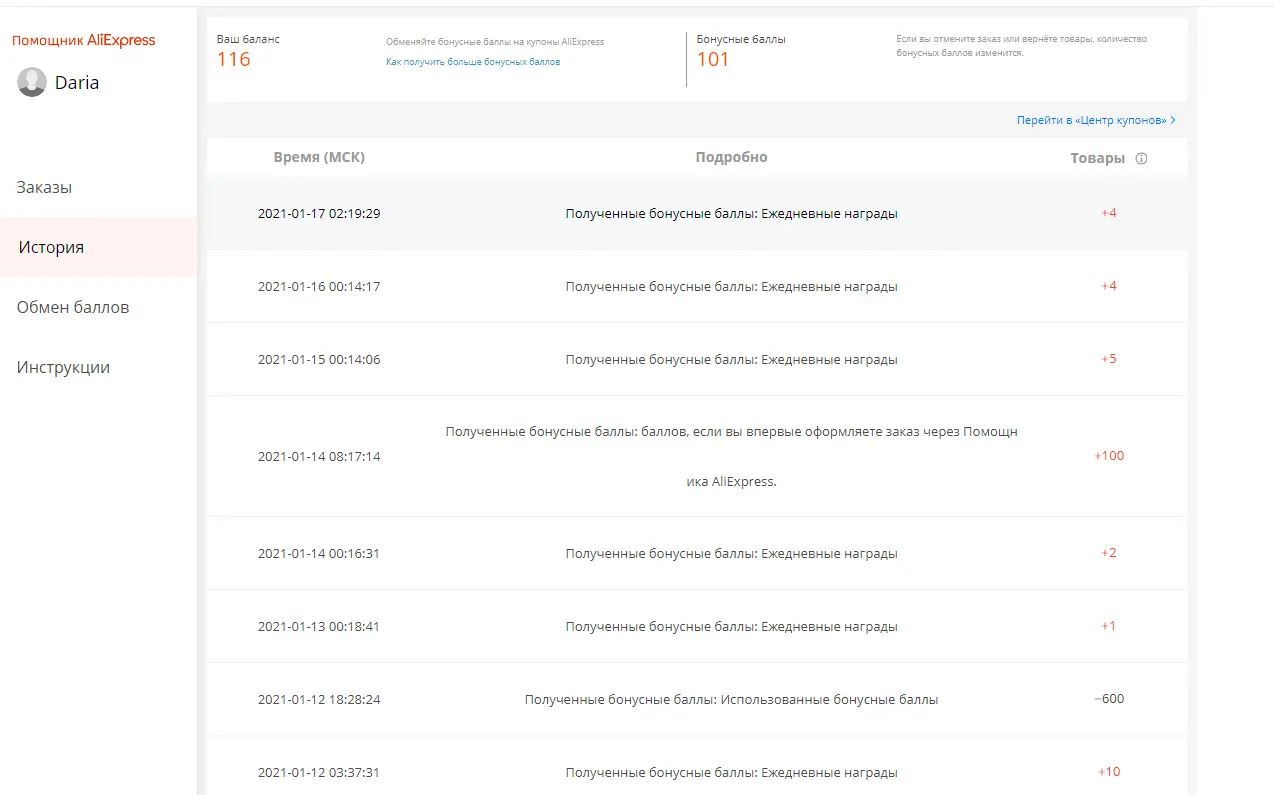The image size is (1274, 795).
Task: Click the Daria user name
Action: 77,83
